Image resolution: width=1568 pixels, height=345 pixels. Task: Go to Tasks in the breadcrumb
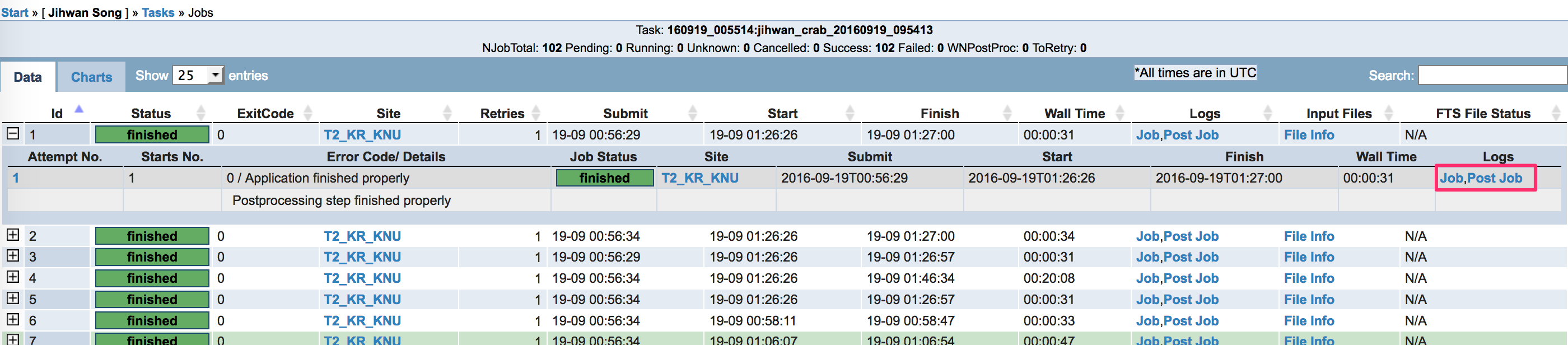pos(158,12)
